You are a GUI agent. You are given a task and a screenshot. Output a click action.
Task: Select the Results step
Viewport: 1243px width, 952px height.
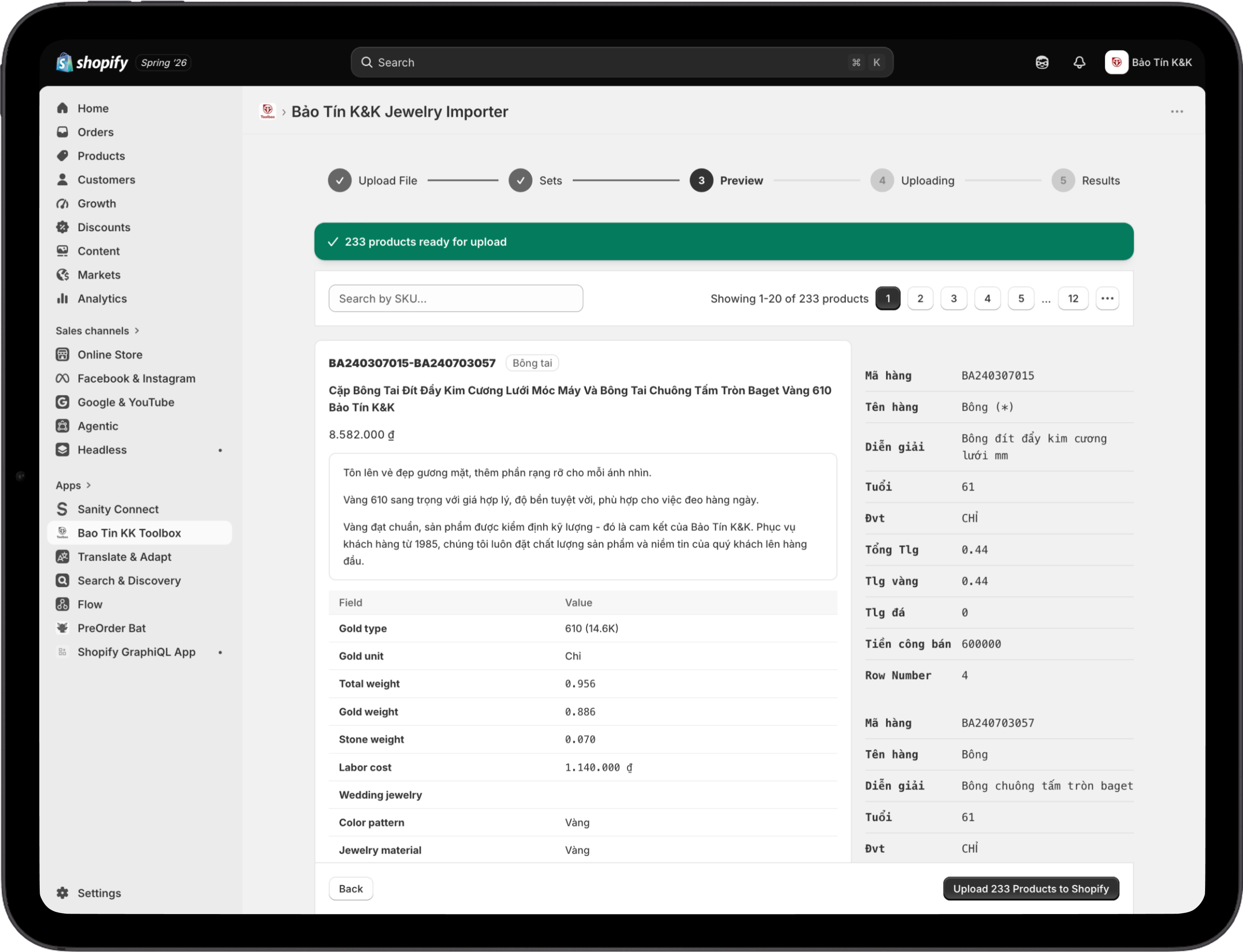1086,181
